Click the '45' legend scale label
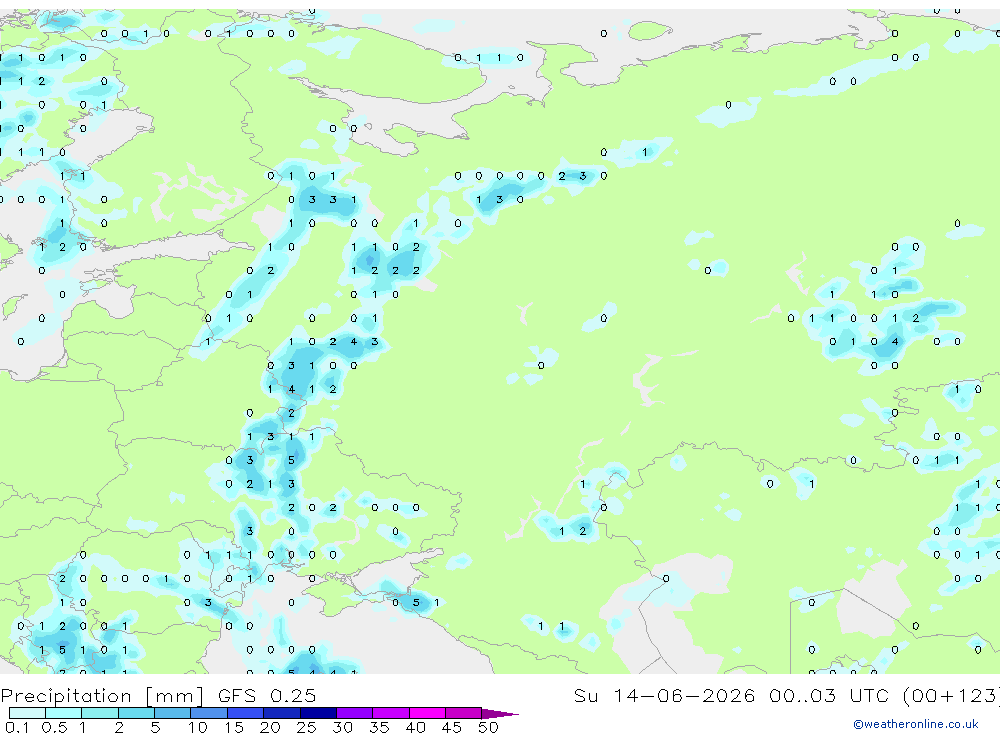This screenshot has height=733, width=1000. coord(452,727)
